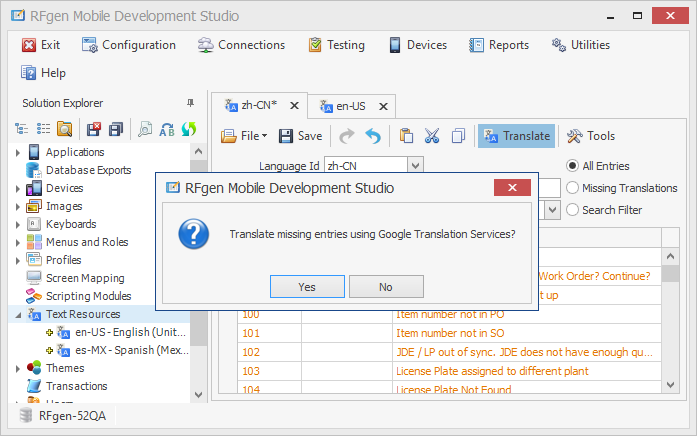The height and width of the screenshot is (436, 697).
Task: Open the Configuration menu
Action: tap(128, 45)
